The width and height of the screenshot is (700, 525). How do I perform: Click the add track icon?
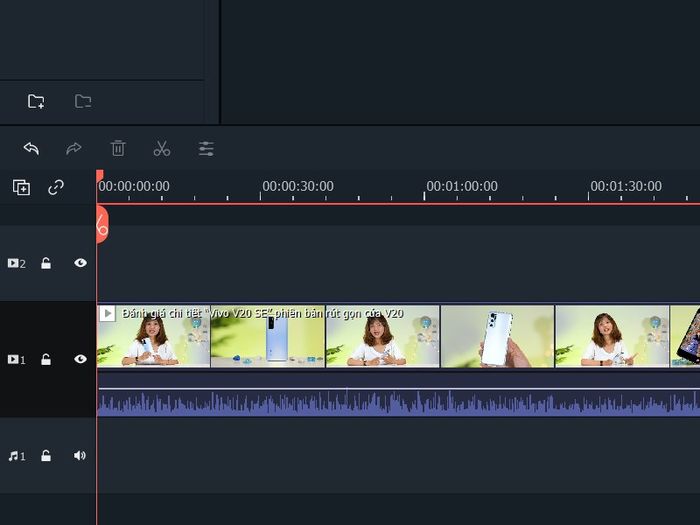click(21, 187)
